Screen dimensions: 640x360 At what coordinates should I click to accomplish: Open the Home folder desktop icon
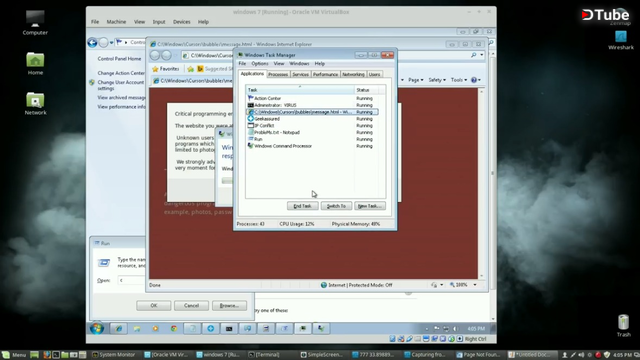[x=35, y=64]
